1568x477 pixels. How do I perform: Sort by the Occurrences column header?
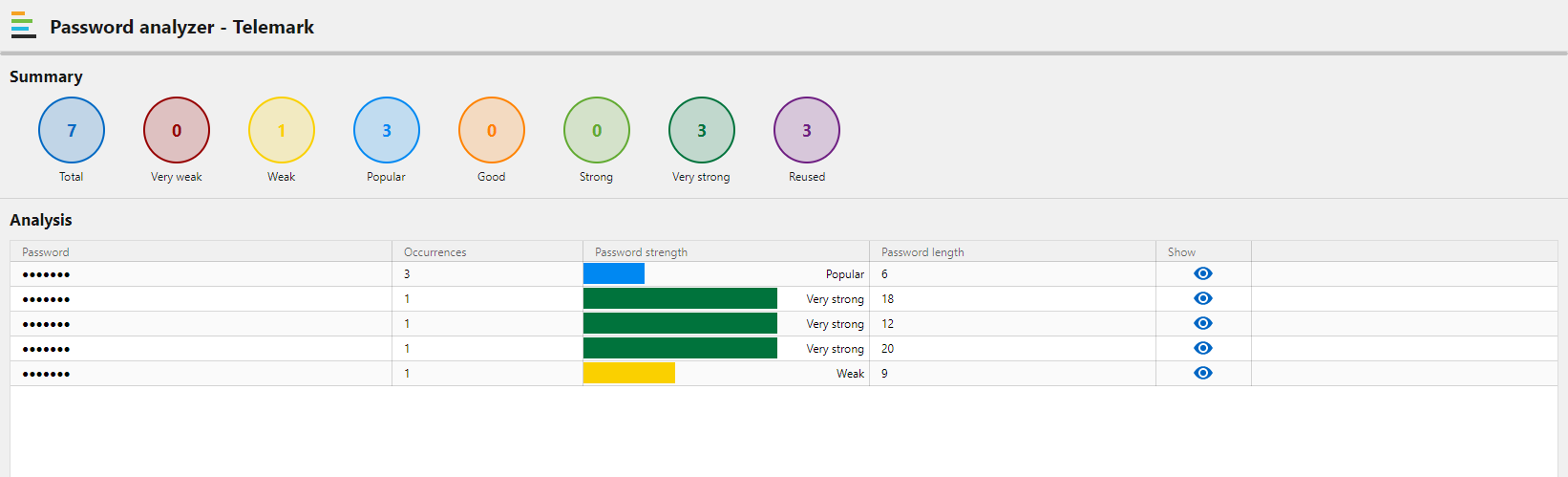pyautogui.click(x=488, y=251)
